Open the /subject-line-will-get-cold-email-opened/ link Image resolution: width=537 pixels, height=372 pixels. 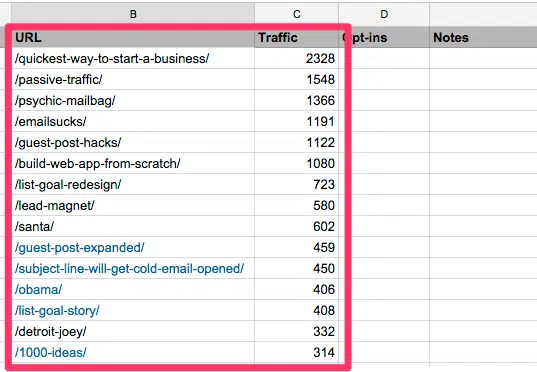(129, 269)
